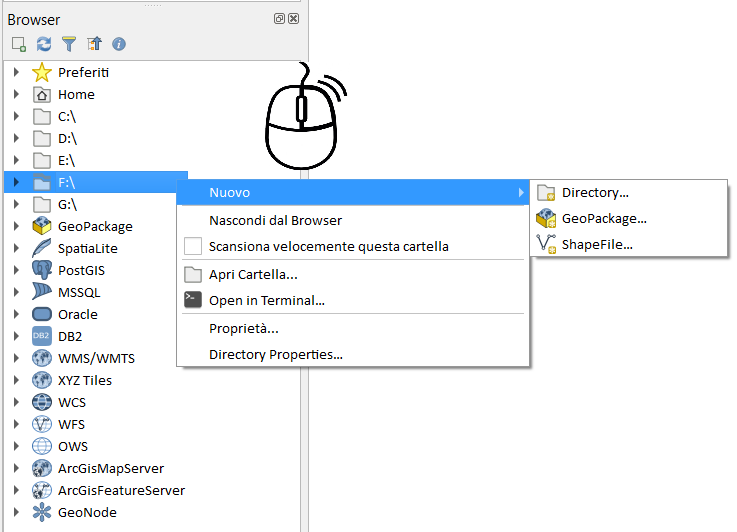Click Open in Terminal... entry
737x532 pixels.
(x=267, y=300)
